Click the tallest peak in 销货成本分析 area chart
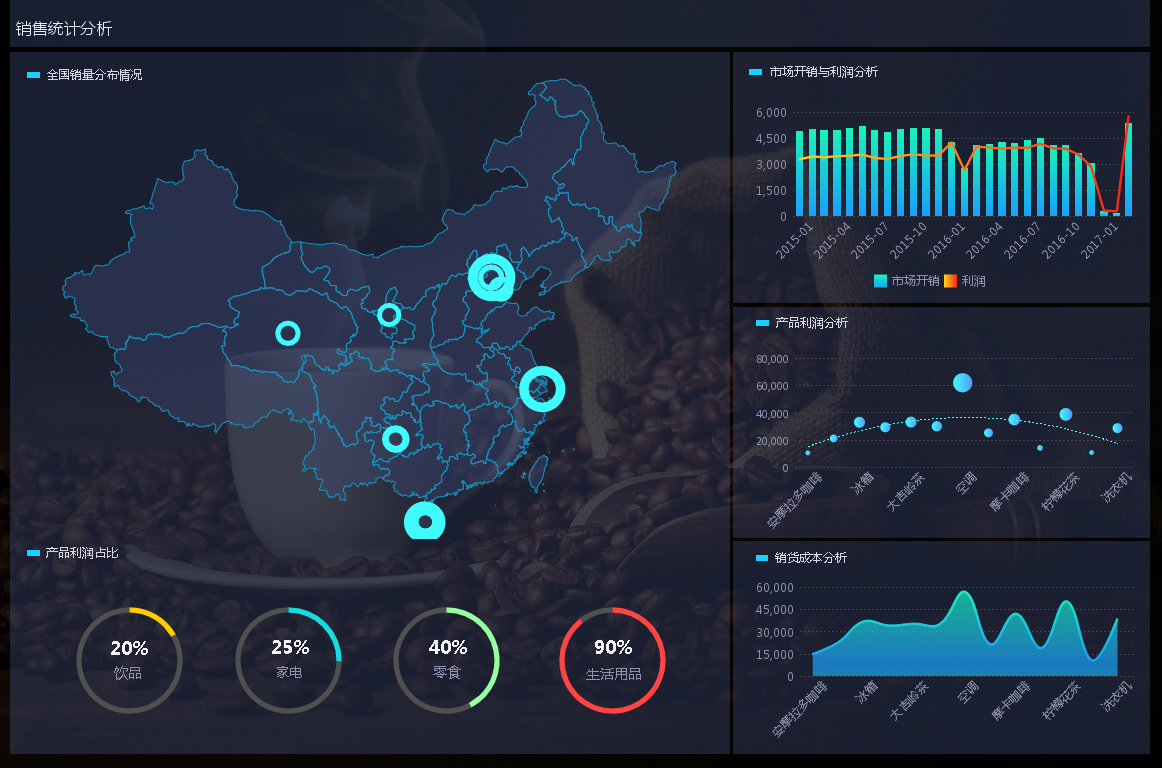Image resolution: width=1162 pixels, height=768 pixels. coord(964,593)
